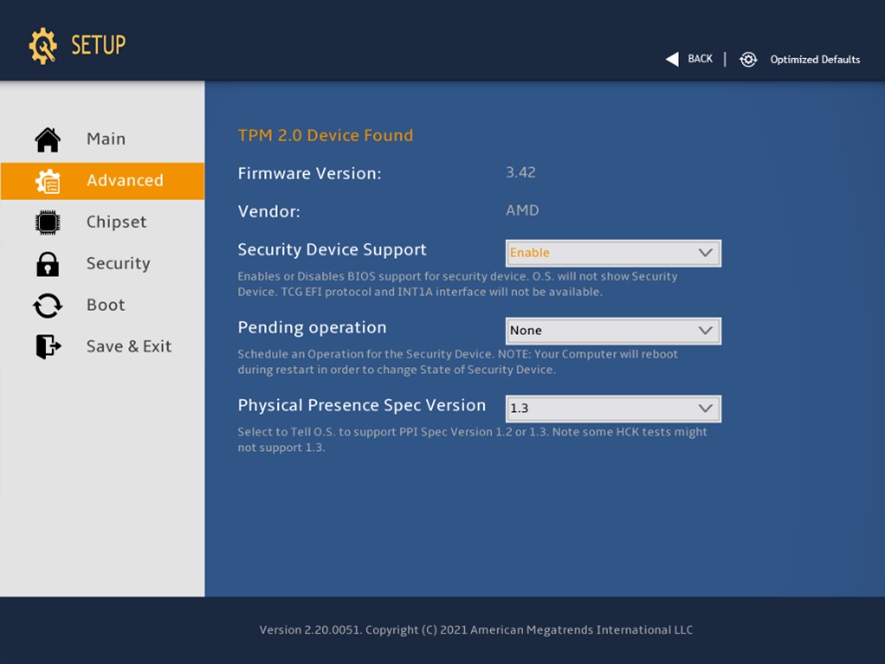Switch to the Chipset menu tab
The image size is (885, 664).
(116, 222)
